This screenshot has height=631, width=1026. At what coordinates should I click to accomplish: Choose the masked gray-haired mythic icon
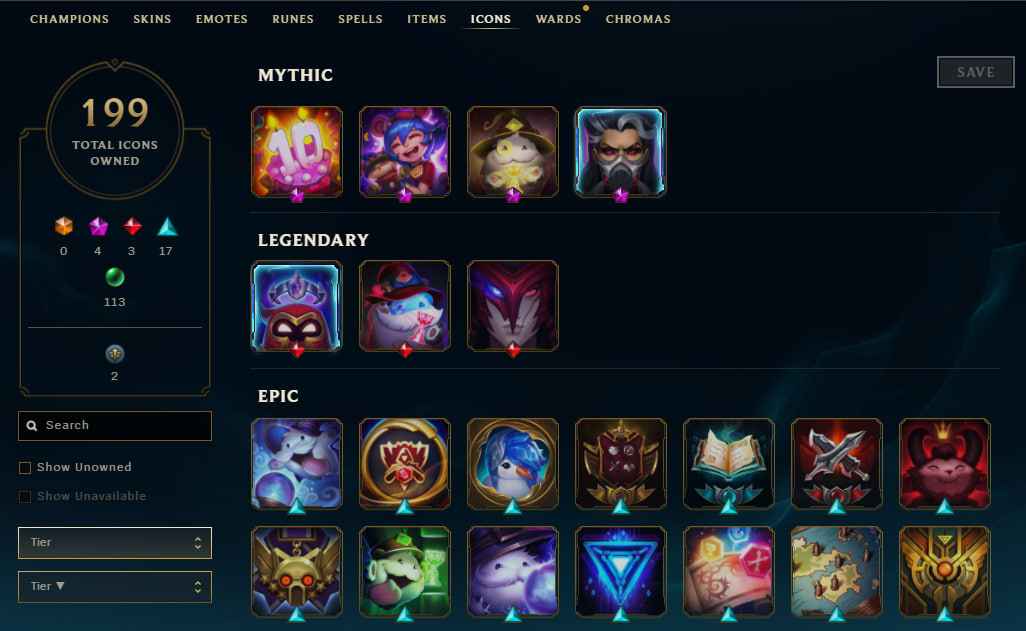(620, 152)
